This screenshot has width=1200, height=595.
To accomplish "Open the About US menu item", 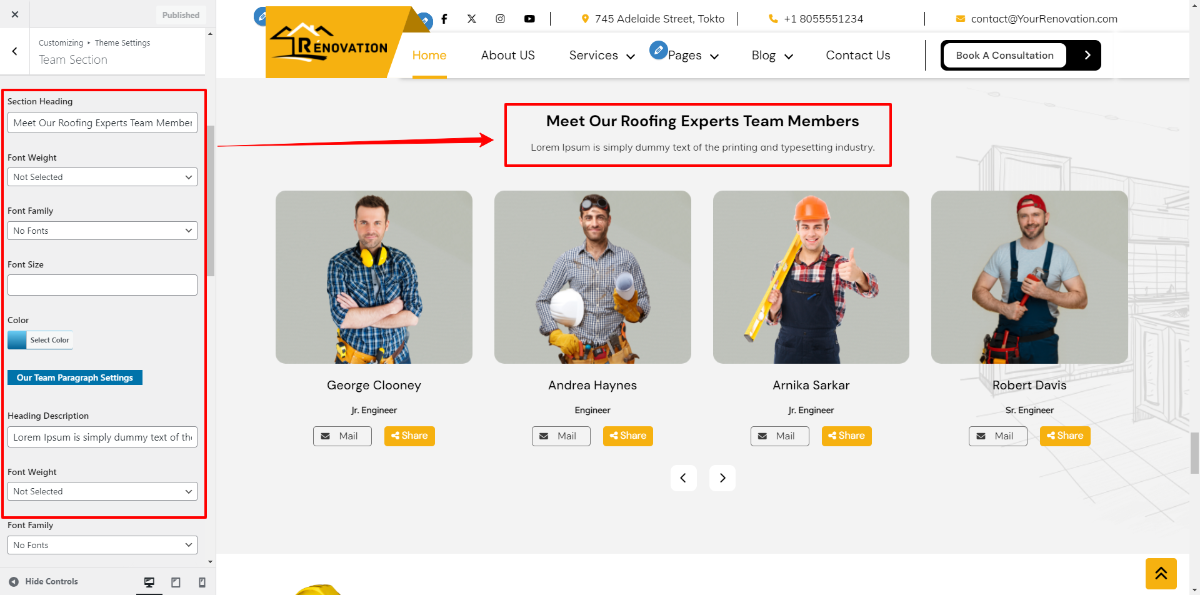I will (x=507, y=56).
